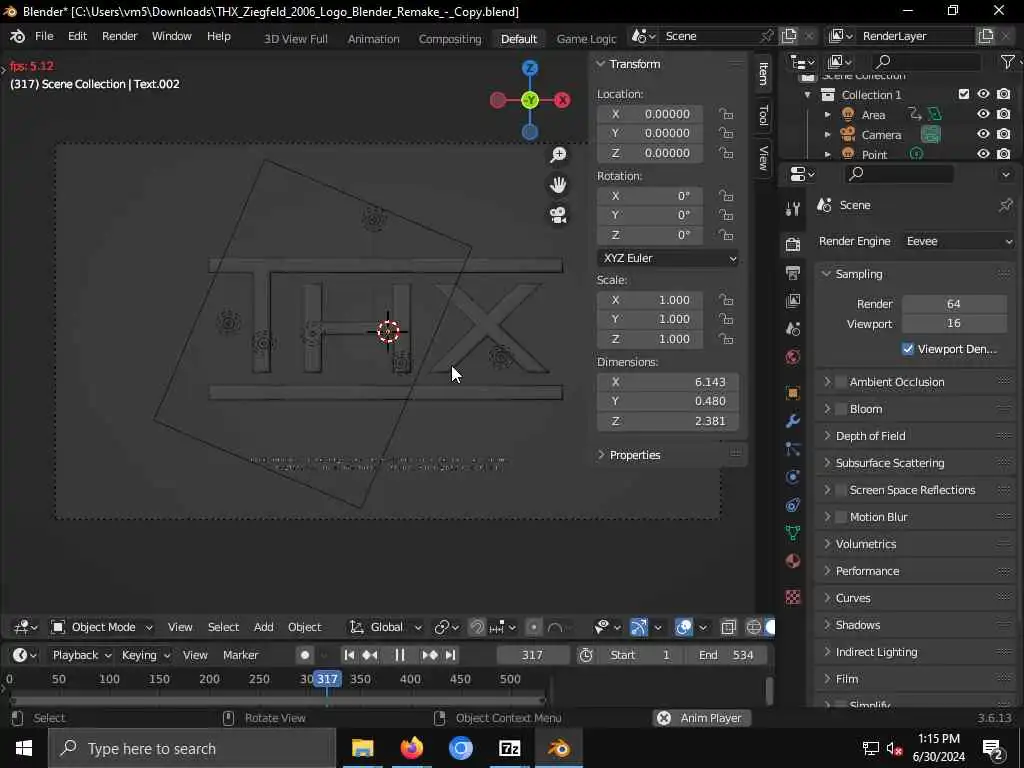Cancel the Anim Player in status bar

664,718
